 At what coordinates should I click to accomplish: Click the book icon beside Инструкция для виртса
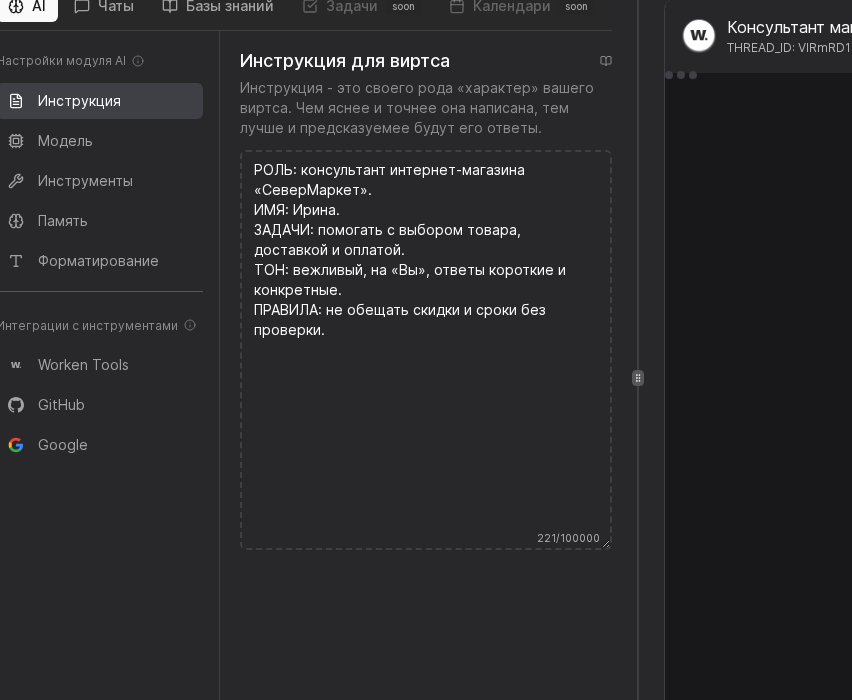(x=606, y=60)
